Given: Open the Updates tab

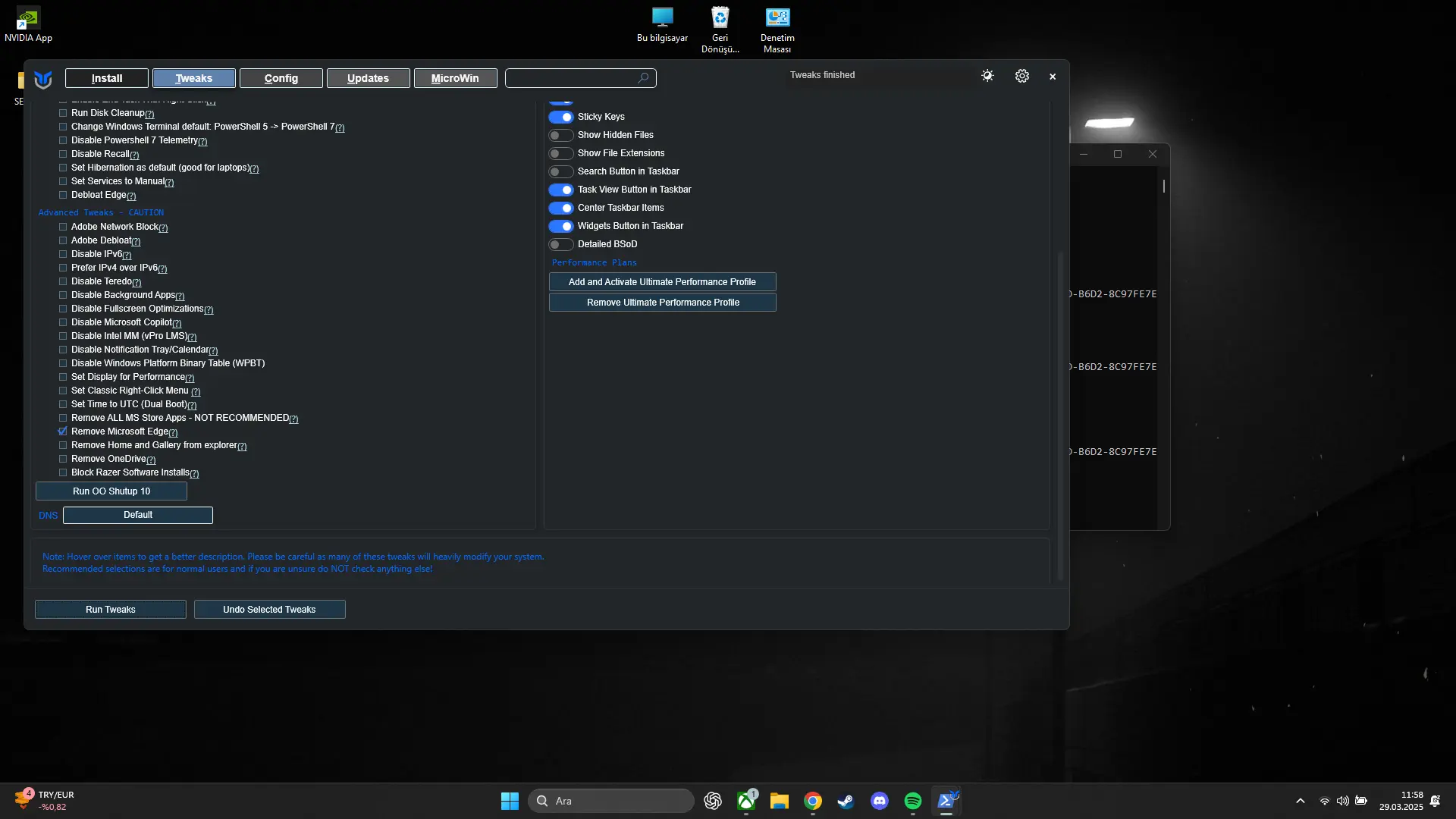Looking at the screenshot, I should pyautogui.click(x=369, y=78).
